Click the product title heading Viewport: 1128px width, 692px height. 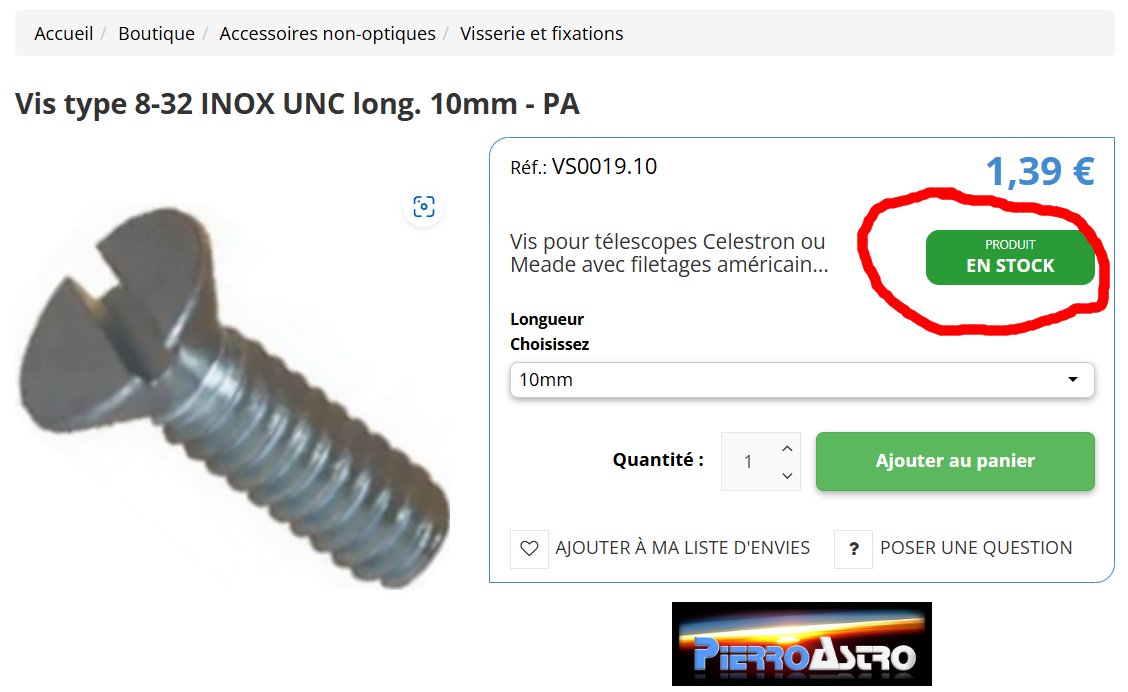tap(297, 104)
